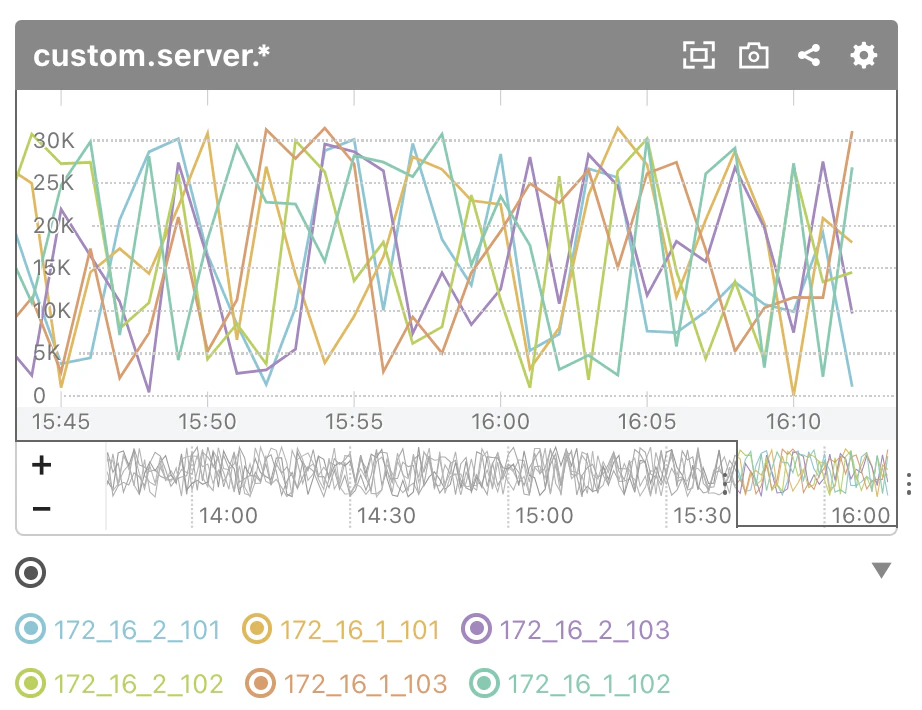Viewport: 922px width, 710px height.
Task: Click the 172_16_2_102 legend label
Action: (139, 684)
